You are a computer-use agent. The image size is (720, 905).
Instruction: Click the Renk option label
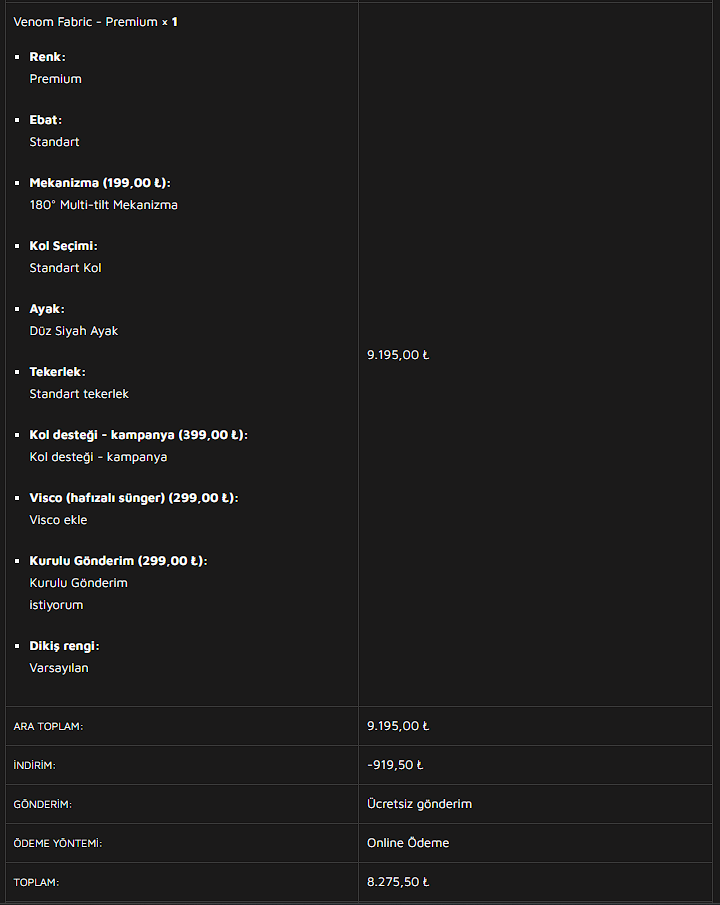pos(47,57)
